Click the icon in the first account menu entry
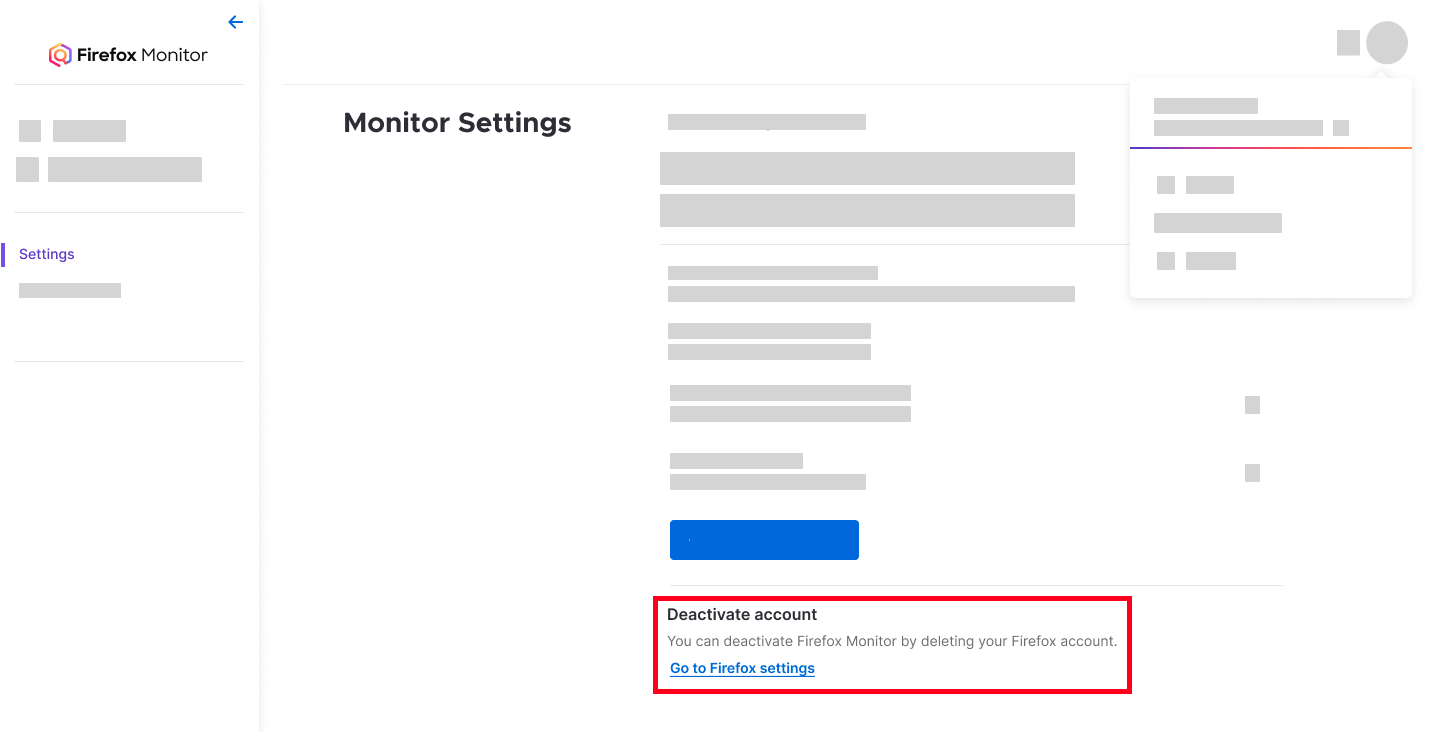1435x732 pixels. point(1167,184)
